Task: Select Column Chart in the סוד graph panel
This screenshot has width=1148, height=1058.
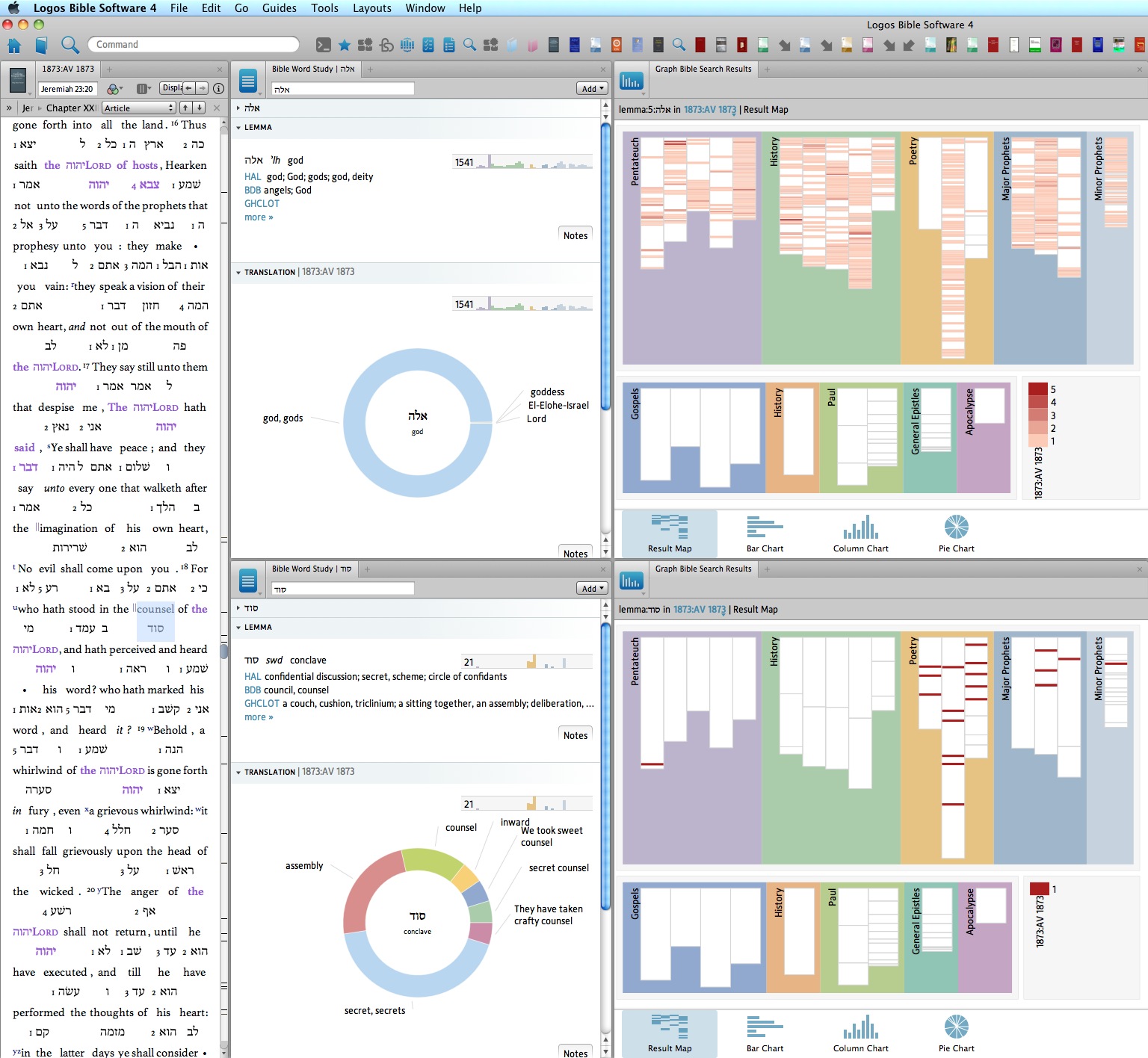Action: (861, 1033)
